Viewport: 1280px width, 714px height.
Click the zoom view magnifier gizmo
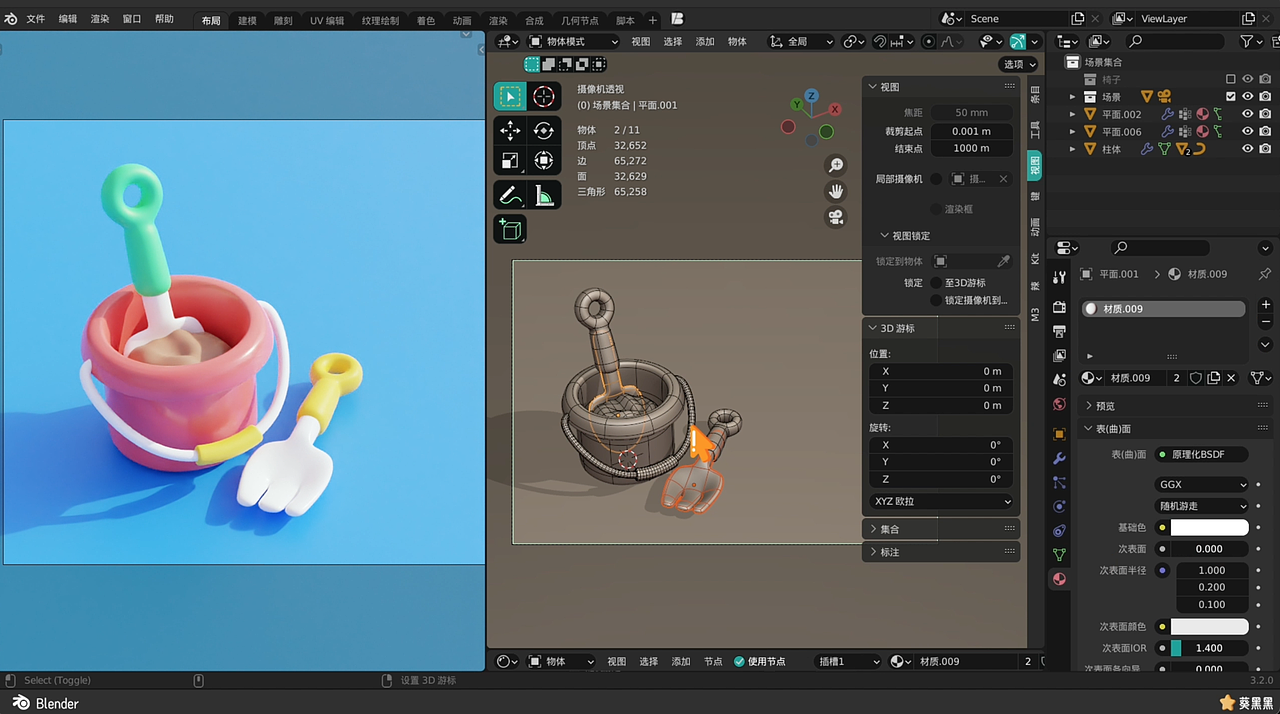(x=836, y=165)
